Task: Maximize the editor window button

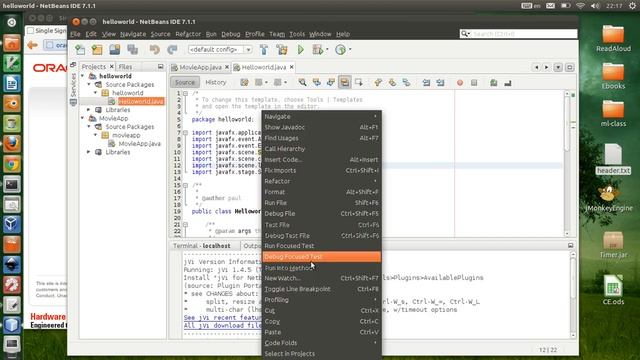Action: pyautogui.click(x=570, y=67)
